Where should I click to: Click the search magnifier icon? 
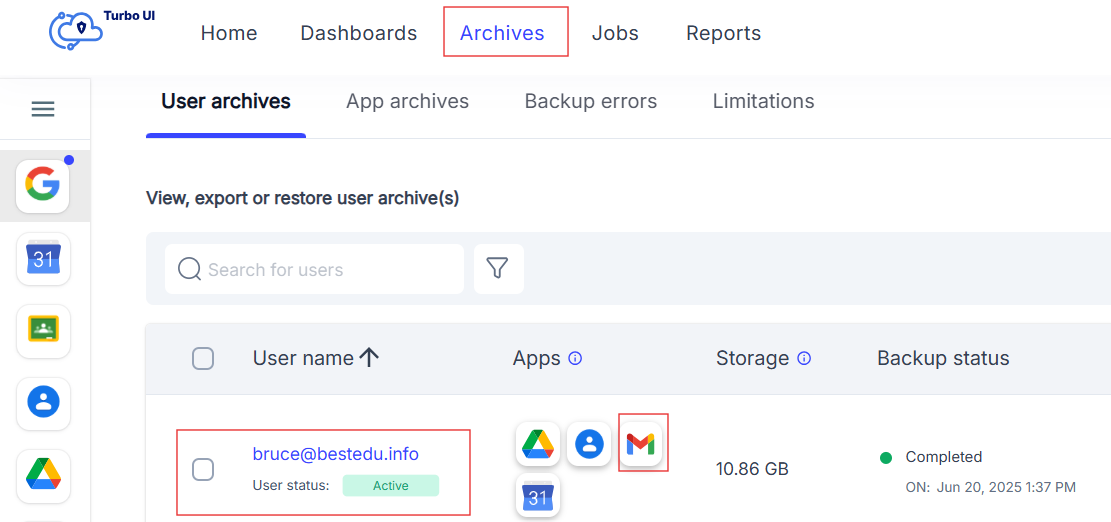(189, 269)
